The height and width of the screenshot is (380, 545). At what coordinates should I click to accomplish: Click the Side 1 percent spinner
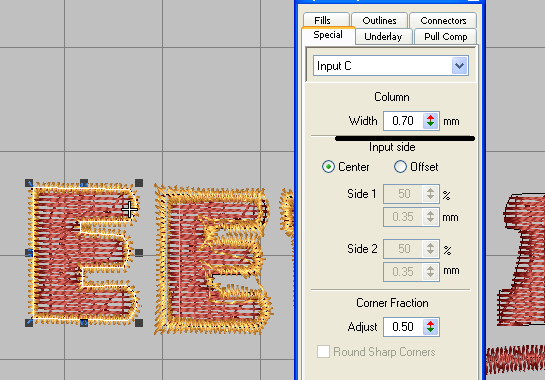pos(431,194)
